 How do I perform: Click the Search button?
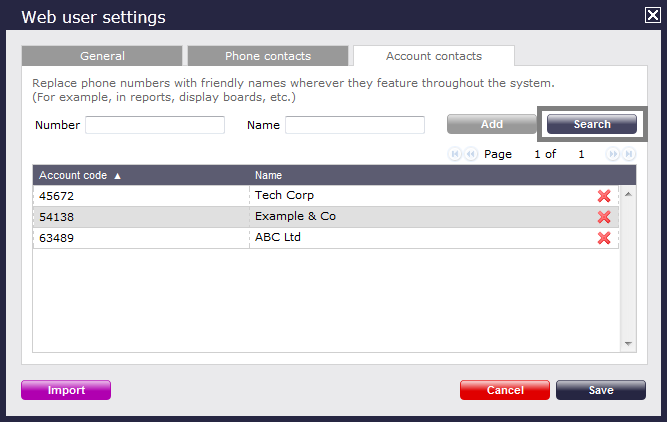[x=592, y=124]
